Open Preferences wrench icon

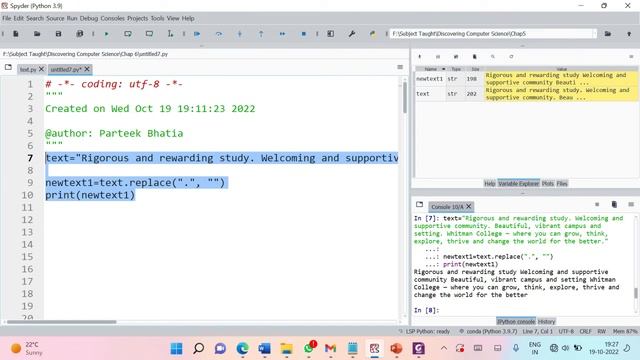point(351,34)
